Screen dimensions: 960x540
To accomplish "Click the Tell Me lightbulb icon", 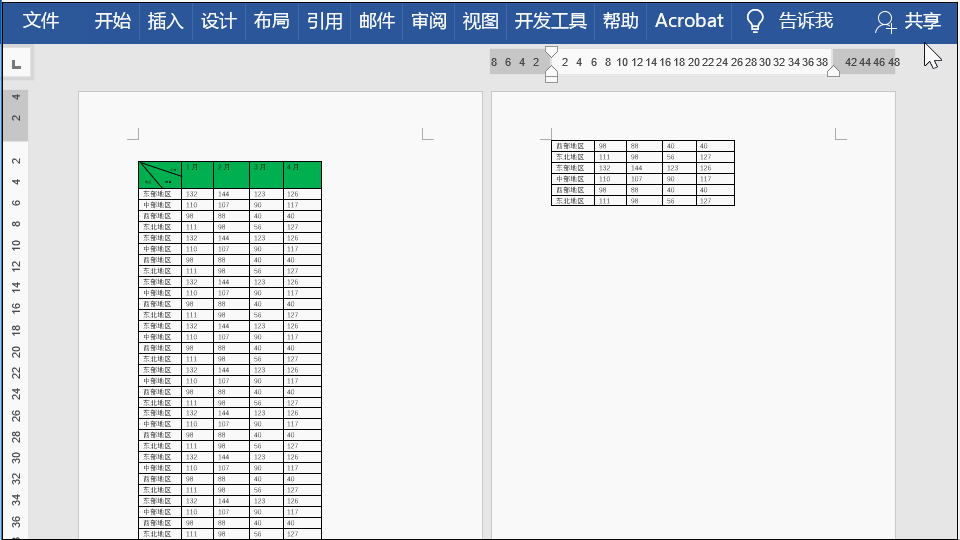I will click(755, 21).
